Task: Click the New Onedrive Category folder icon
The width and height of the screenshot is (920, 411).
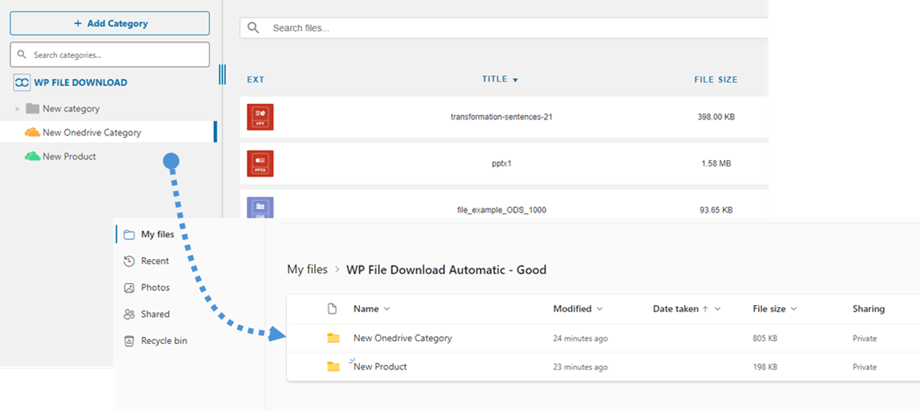Action: click(333, 338)
